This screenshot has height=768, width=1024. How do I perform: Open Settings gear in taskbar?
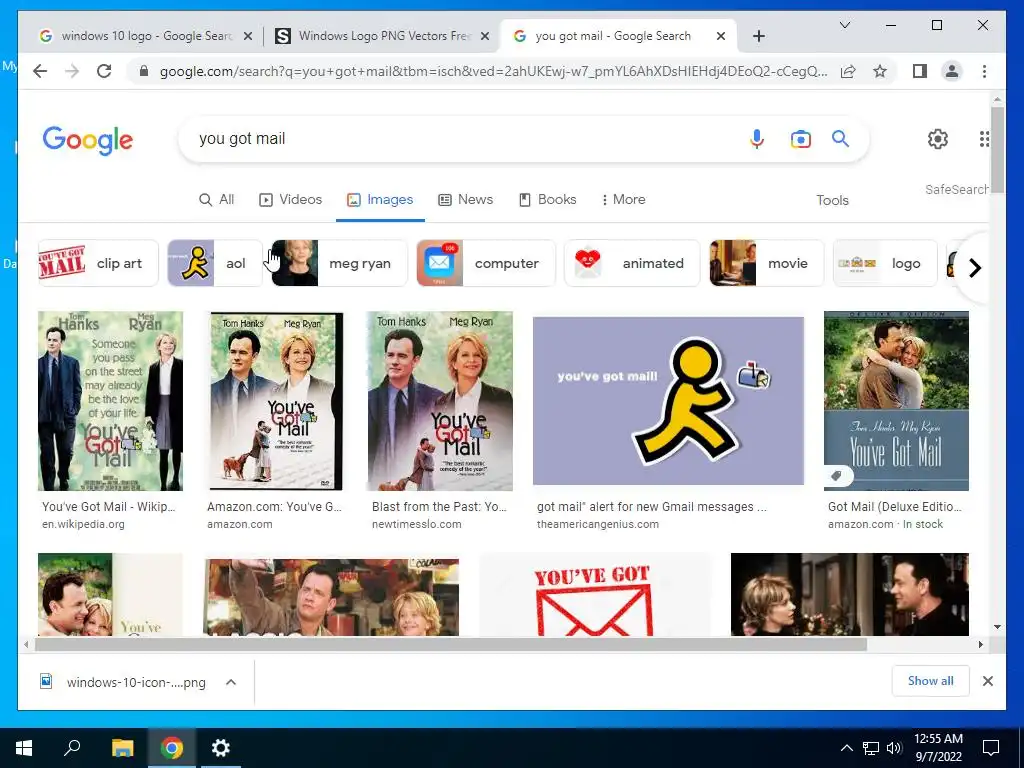(221, 748)
